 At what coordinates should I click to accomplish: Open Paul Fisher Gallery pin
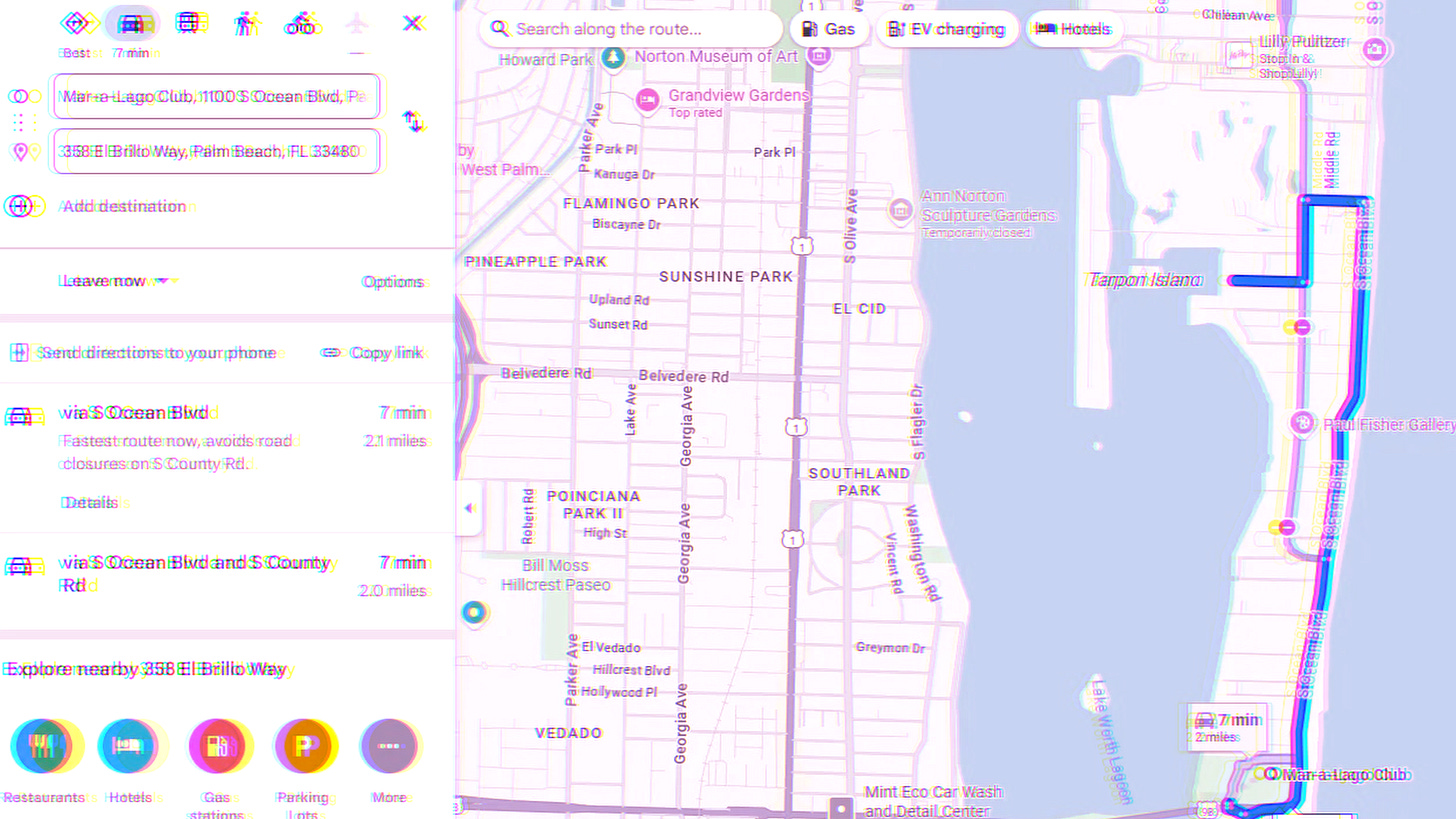pyautogui.click(x=1301, y=424)
